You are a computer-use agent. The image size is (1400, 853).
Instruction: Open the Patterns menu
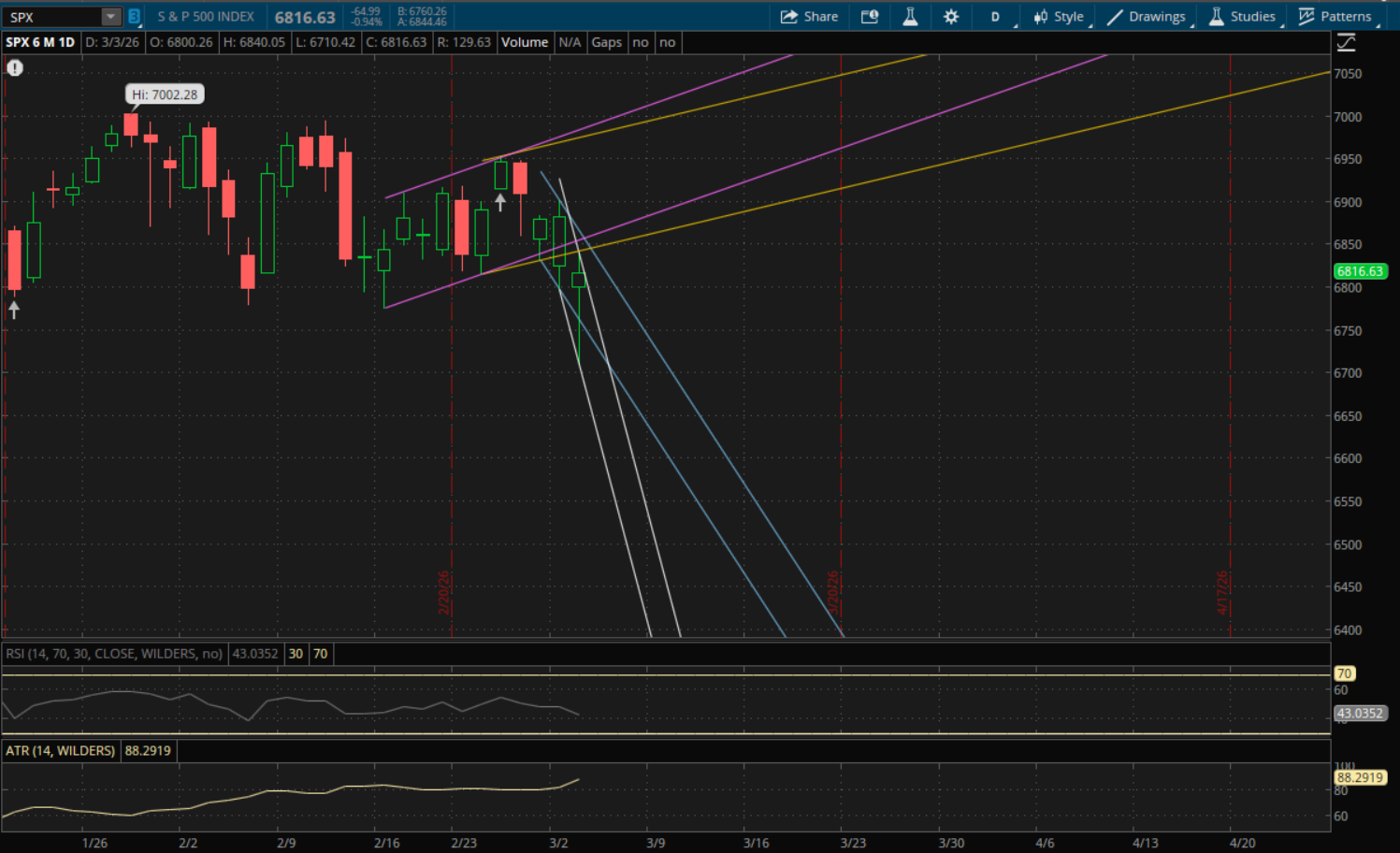1335,16
